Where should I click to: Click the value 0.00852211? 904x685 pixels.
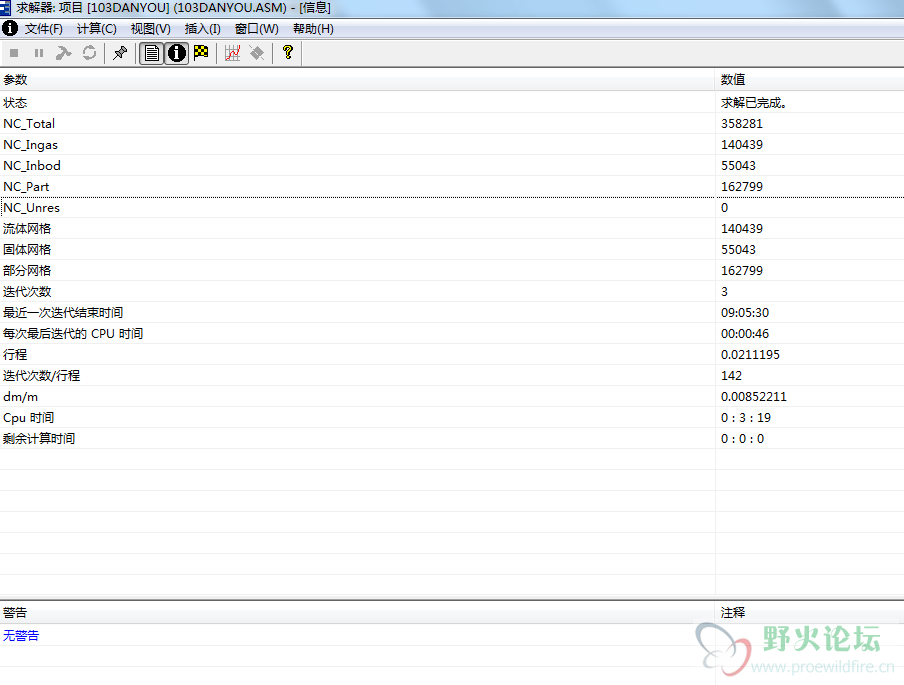point(754,397)
